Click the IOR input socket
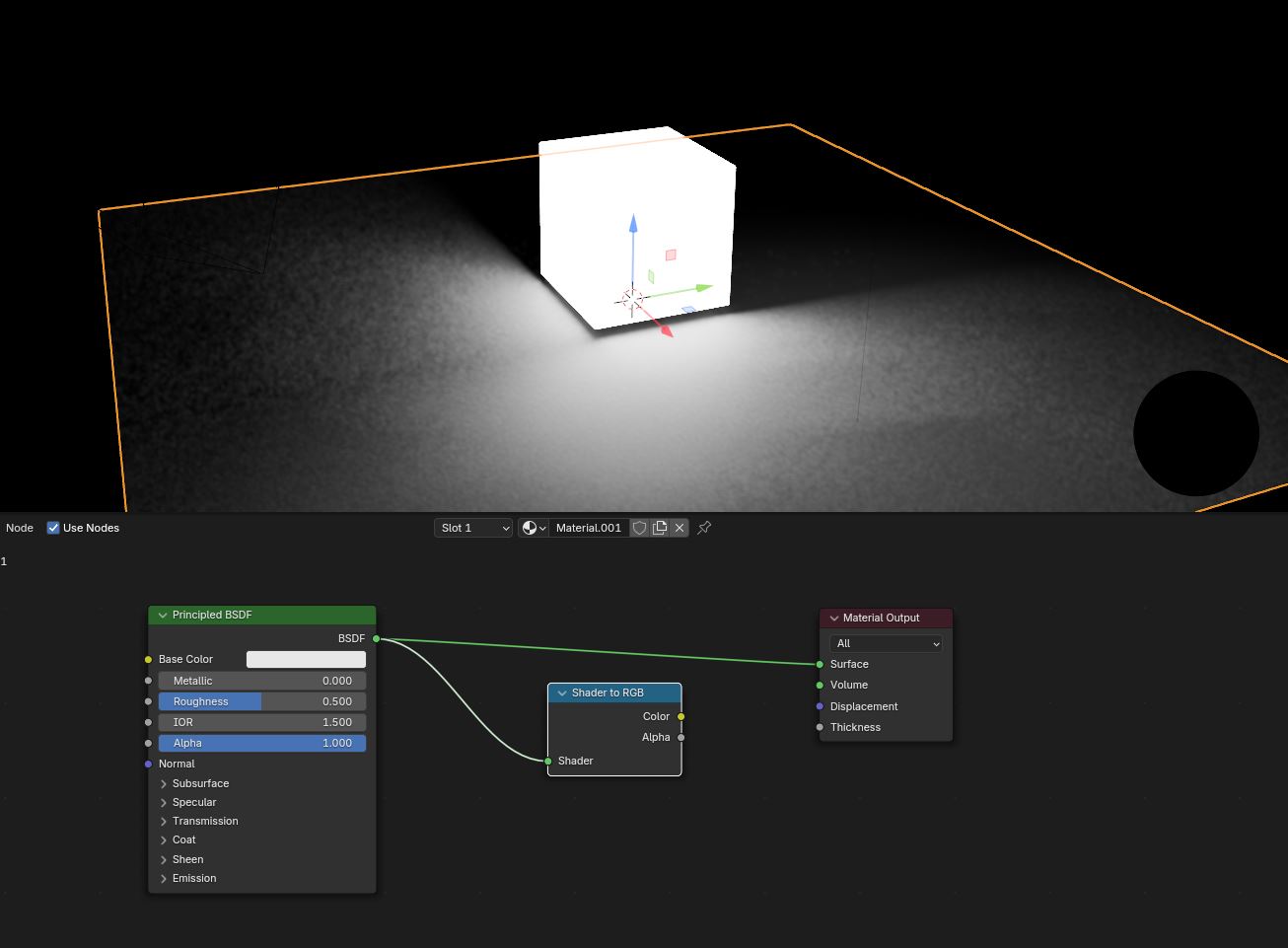Viewport: 1288px width, 948px height. (149, 722)
